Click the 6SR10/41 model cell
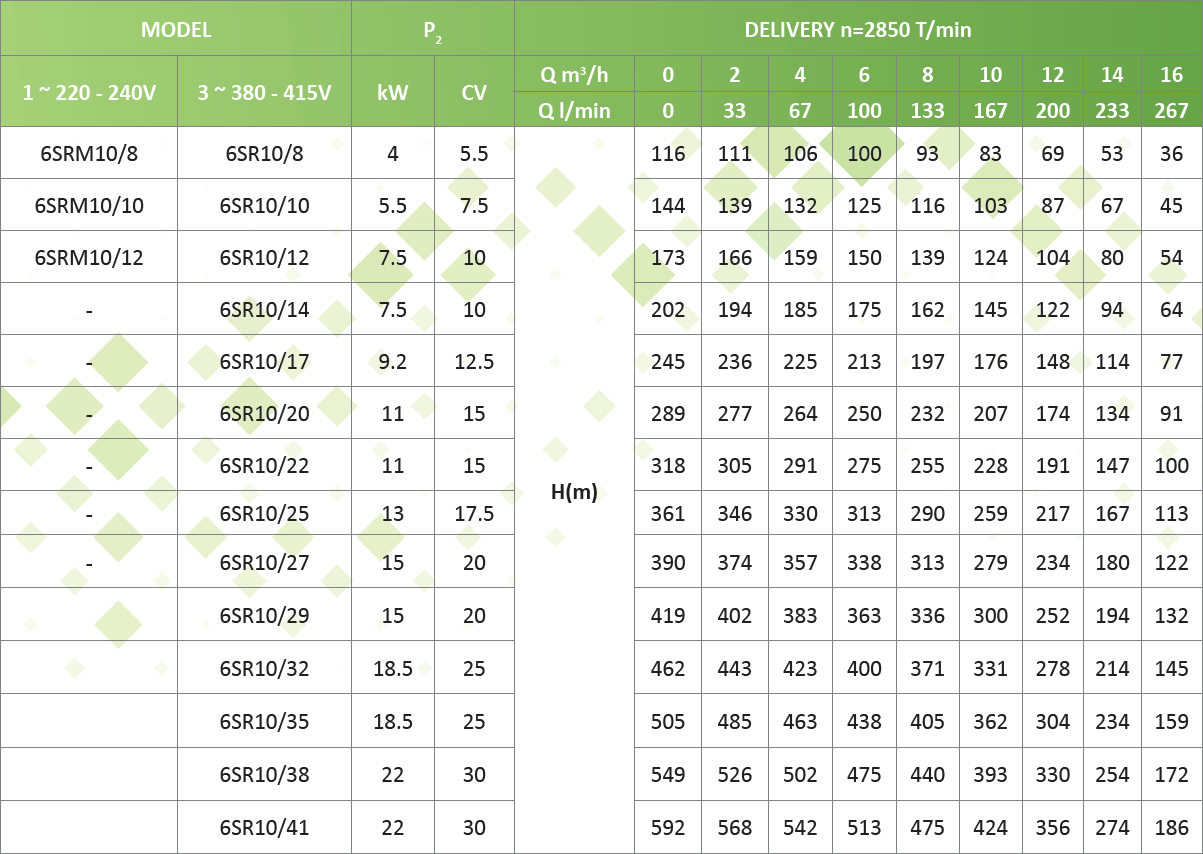The image size is (1203, 854). coord(265,827)
